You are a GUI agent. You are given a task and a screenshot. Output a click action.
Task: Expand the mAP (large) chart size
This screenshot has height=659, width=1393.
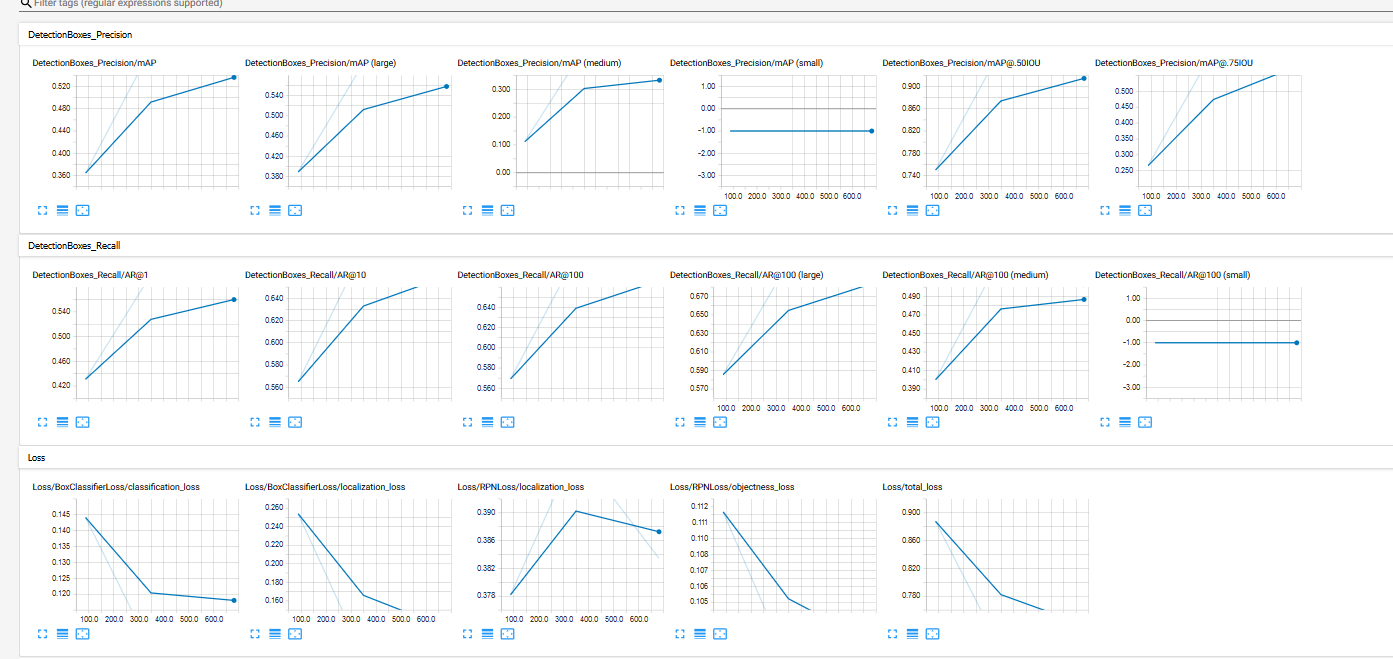[255, 210]
